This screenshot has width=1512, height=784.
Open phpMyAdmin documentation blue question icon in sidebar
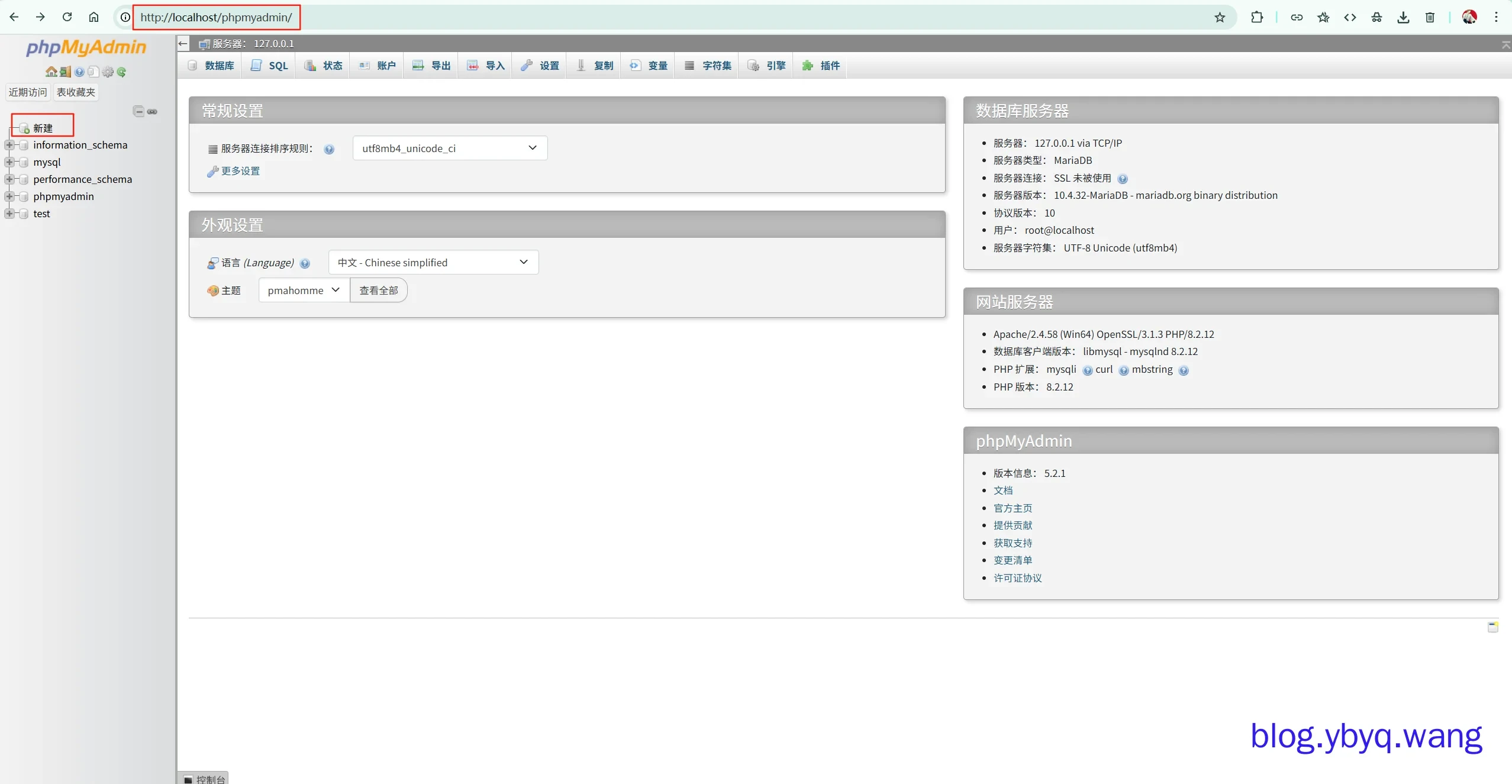coord(79,72)
